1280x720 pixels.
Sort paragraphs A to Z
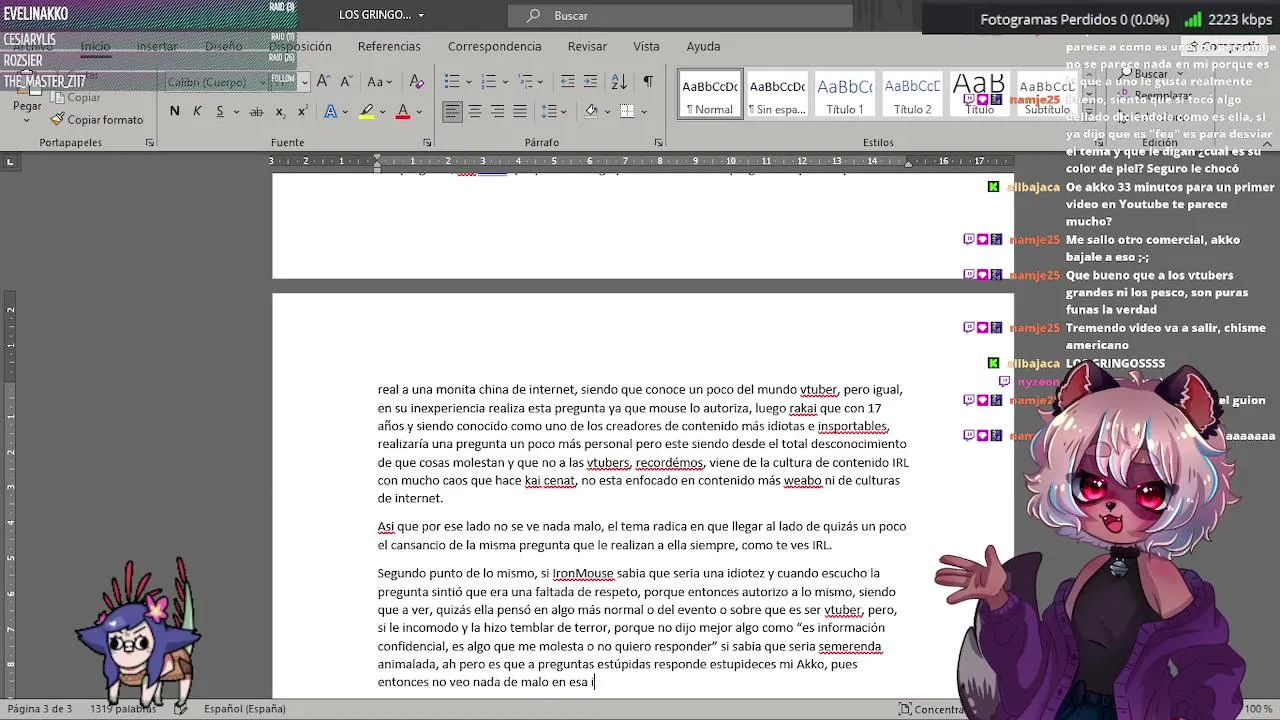pyautogui.click(x=619, y=81)
